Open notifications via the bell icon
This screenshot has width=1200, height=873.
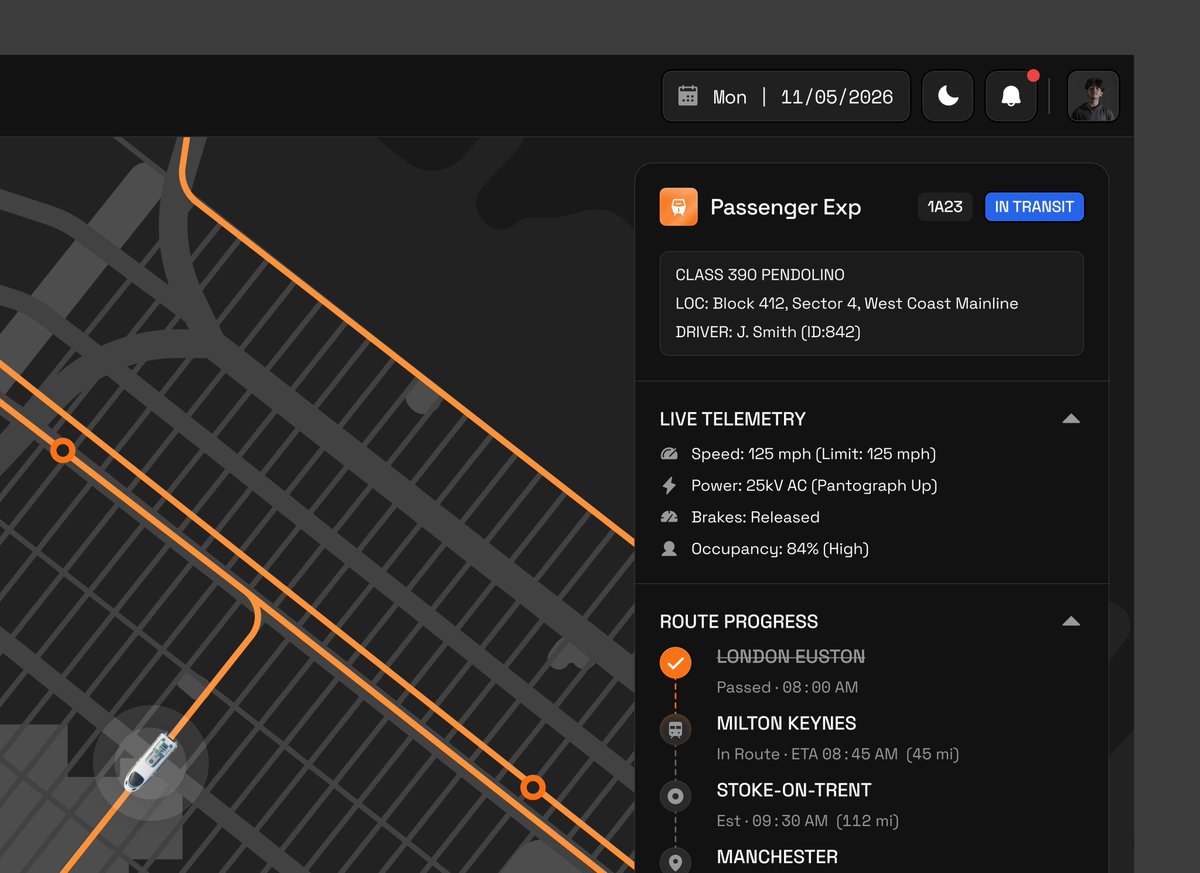click(x=1011, y=96)
